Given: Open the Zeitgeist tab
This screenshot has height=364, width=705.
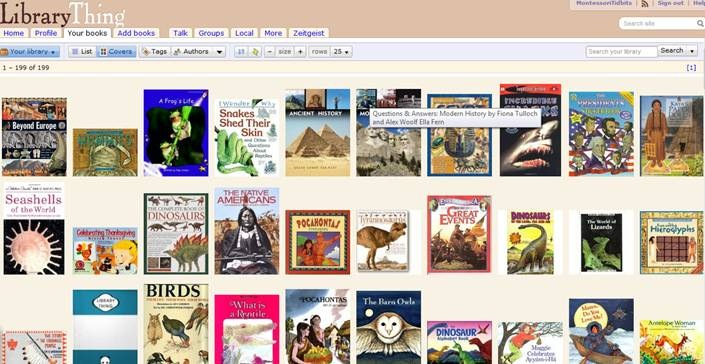Looking at the screenshot, I should (x=308, y=33).
